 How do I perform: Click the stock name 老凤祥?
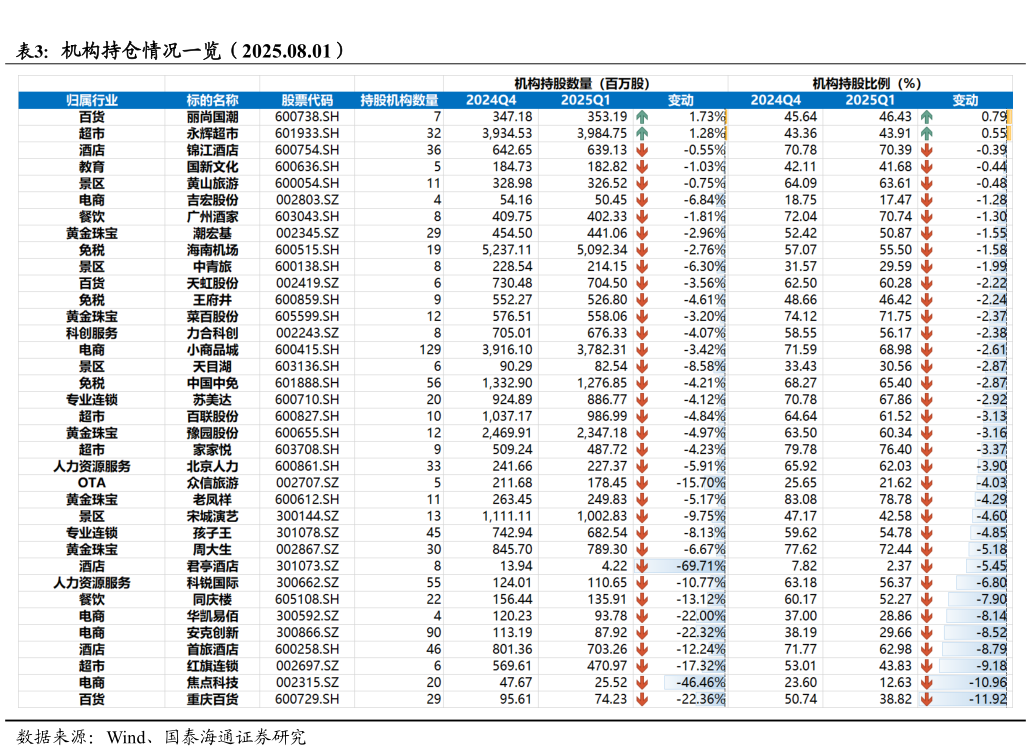212,500
